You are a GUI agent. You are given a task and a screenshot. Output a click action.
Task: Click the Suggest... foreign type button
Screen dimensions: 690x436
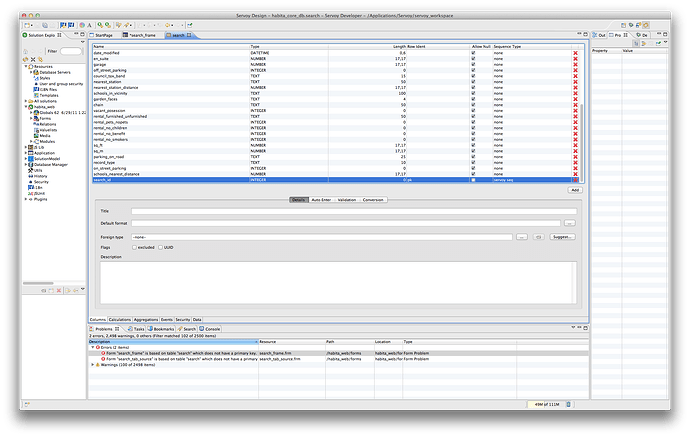562,237
